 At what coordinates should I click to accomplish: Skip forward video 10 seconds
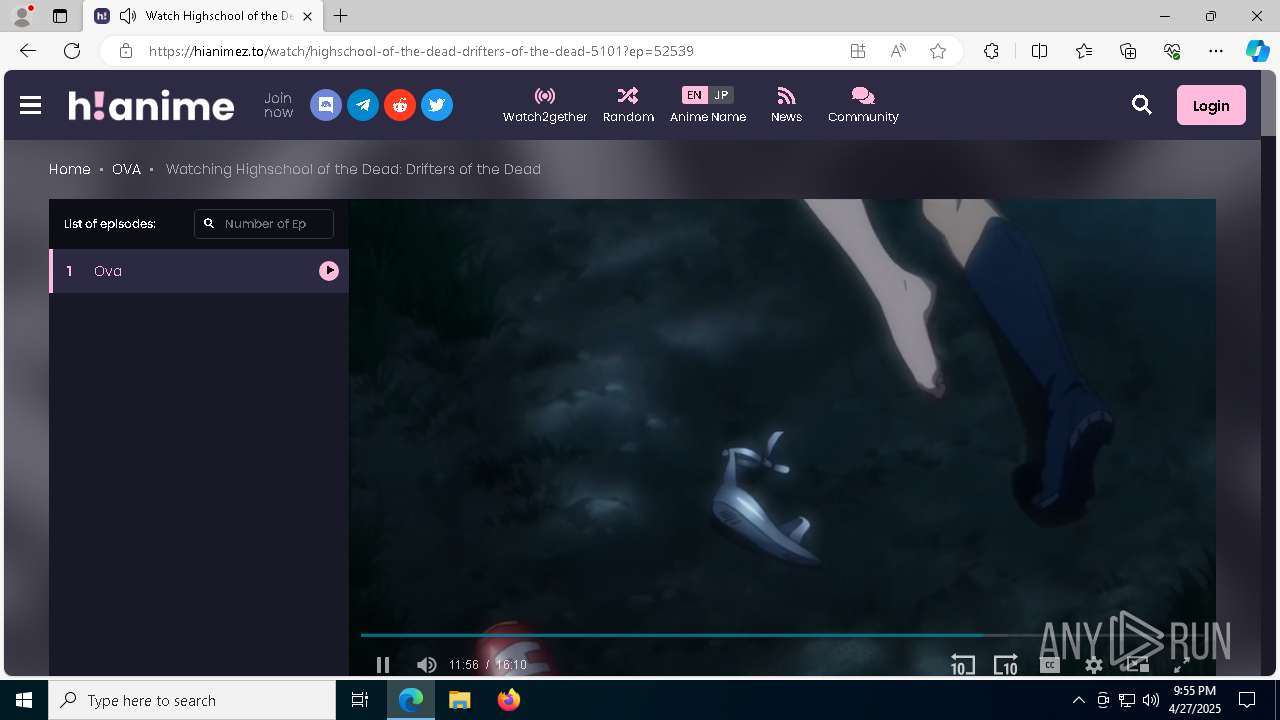tap(1006, 665)
